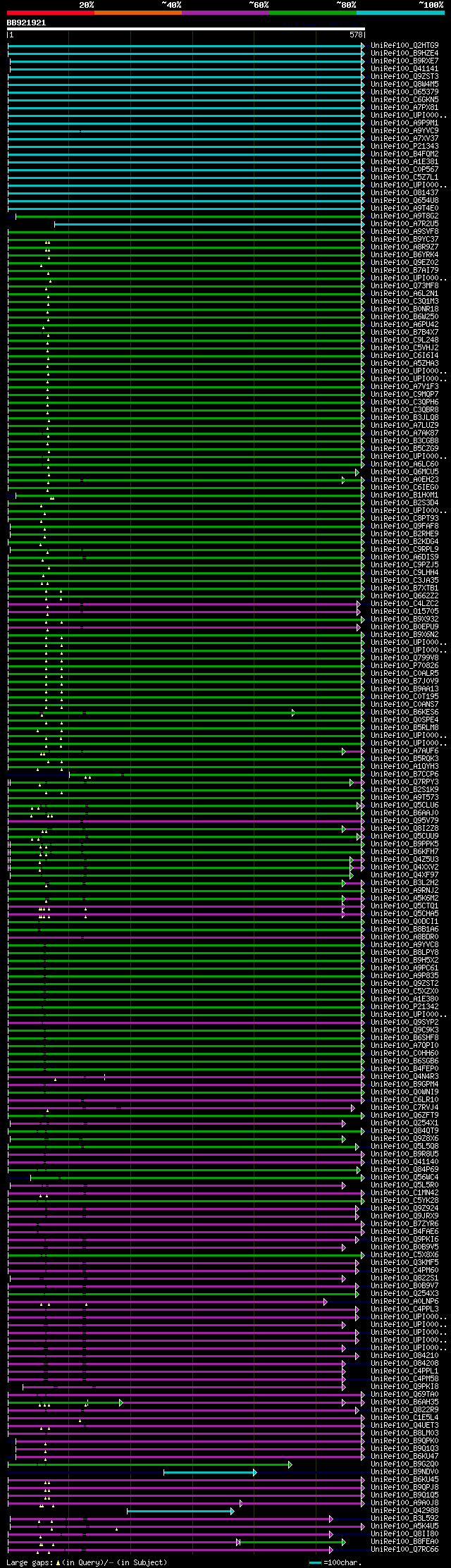Select hit label UniRef100_A5ZHA3
The width and height of the screenshot is (451, 1568).
[x=404, y=364]
